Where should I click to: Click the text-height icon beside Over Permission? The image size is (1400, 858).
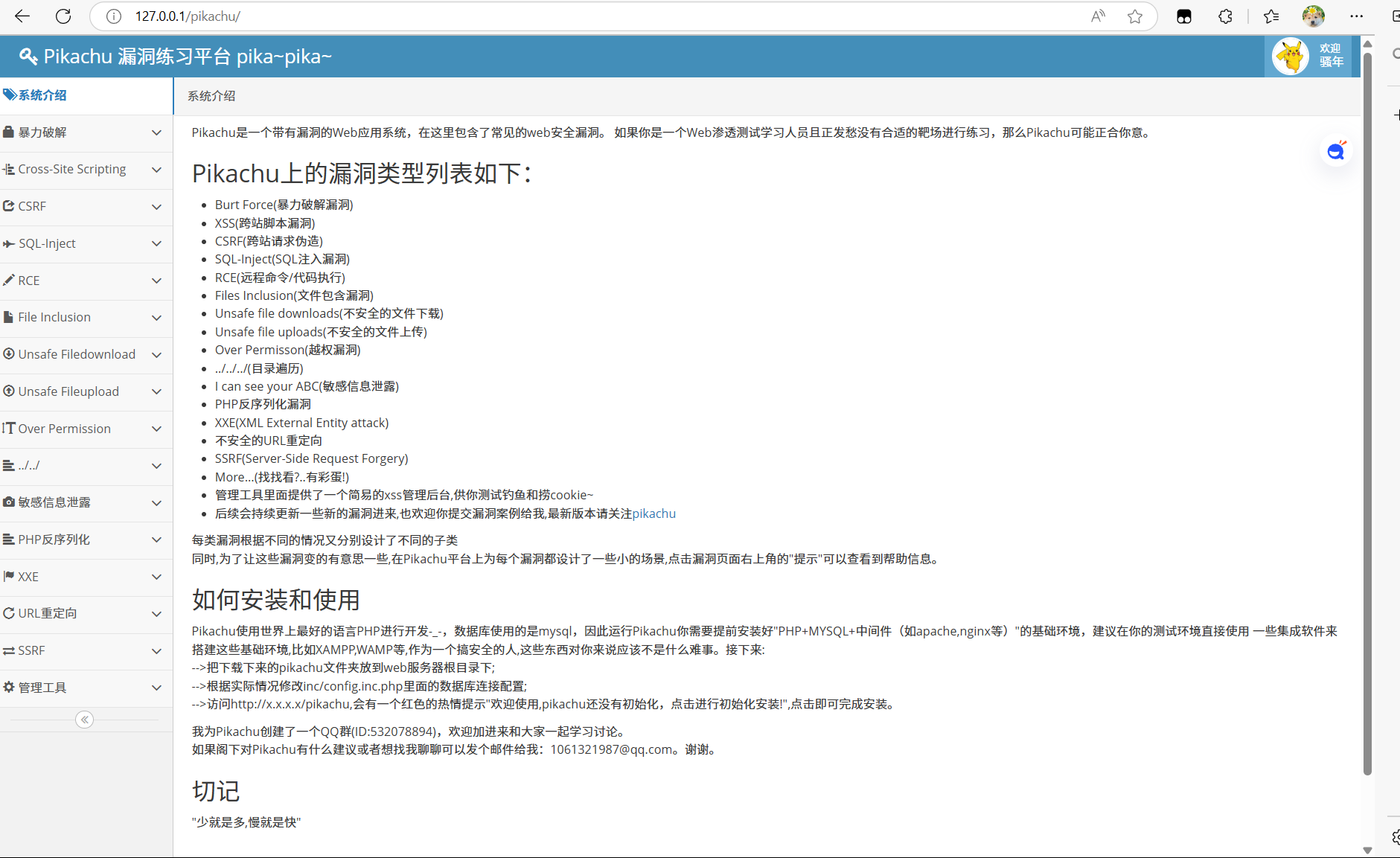tap(9, 429)
